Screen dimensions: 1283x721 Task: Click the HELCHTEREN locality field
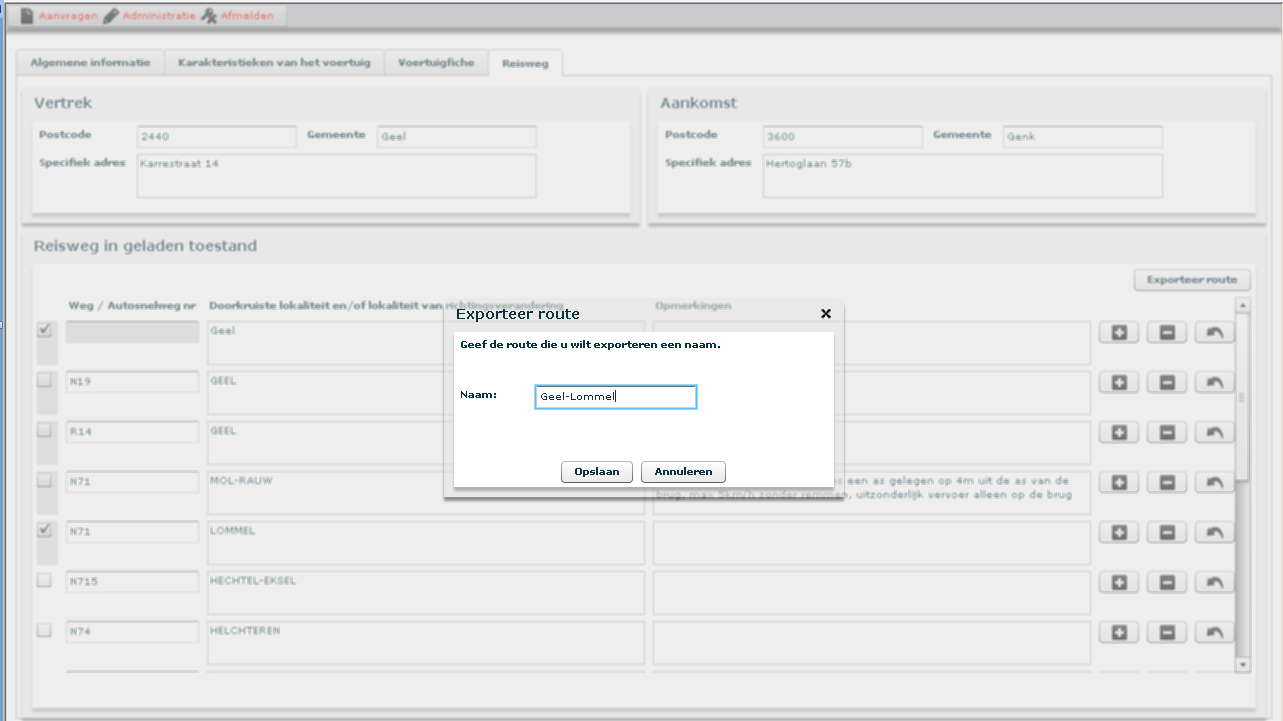click(426, 643)
